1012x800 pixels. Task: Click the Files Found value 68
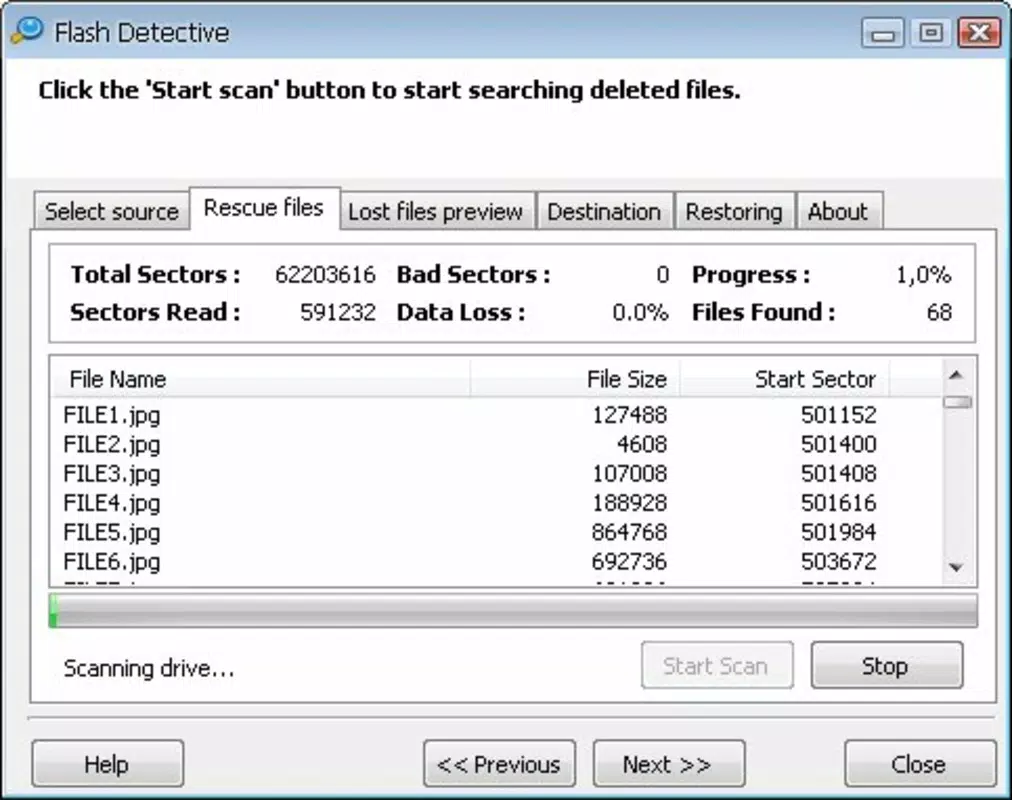(x=939, y=312)
